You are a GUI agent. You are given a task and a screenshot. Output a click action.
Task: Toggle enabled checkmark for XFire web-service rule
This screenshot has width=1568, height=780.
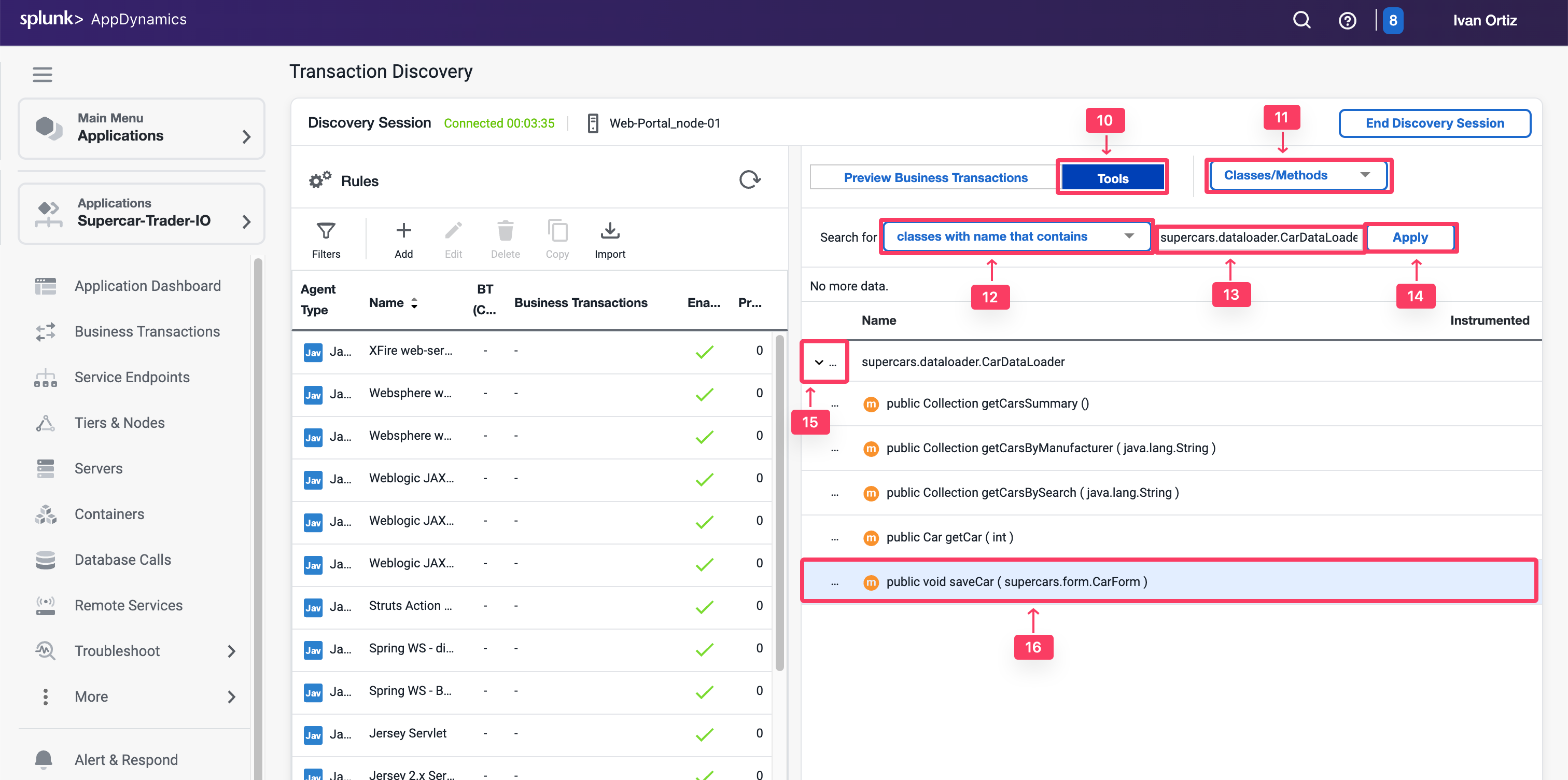point(704,351)
